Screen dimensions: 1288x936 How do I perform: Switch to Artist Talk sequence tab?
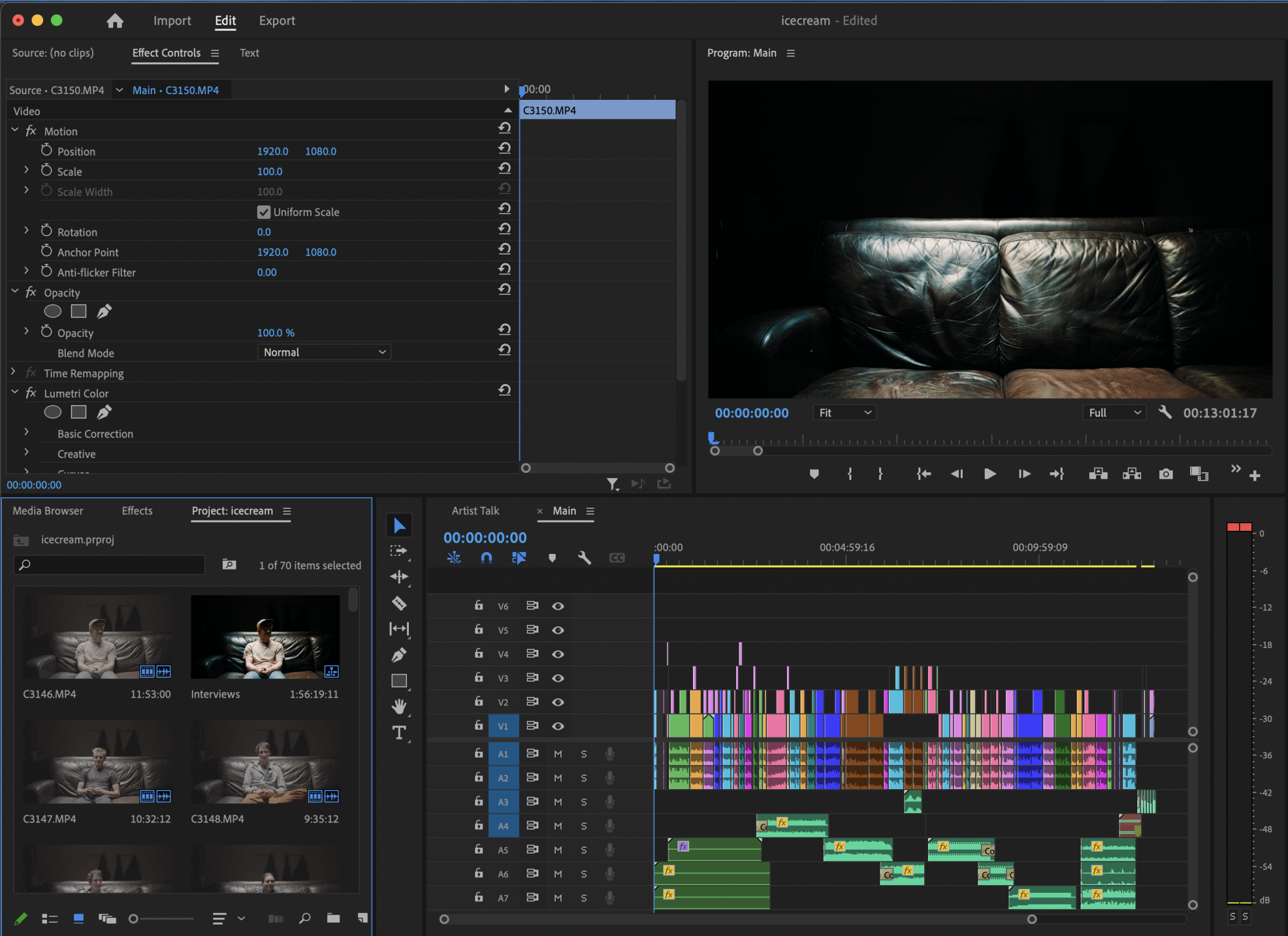pyautogui.click(x=475, y=511)
